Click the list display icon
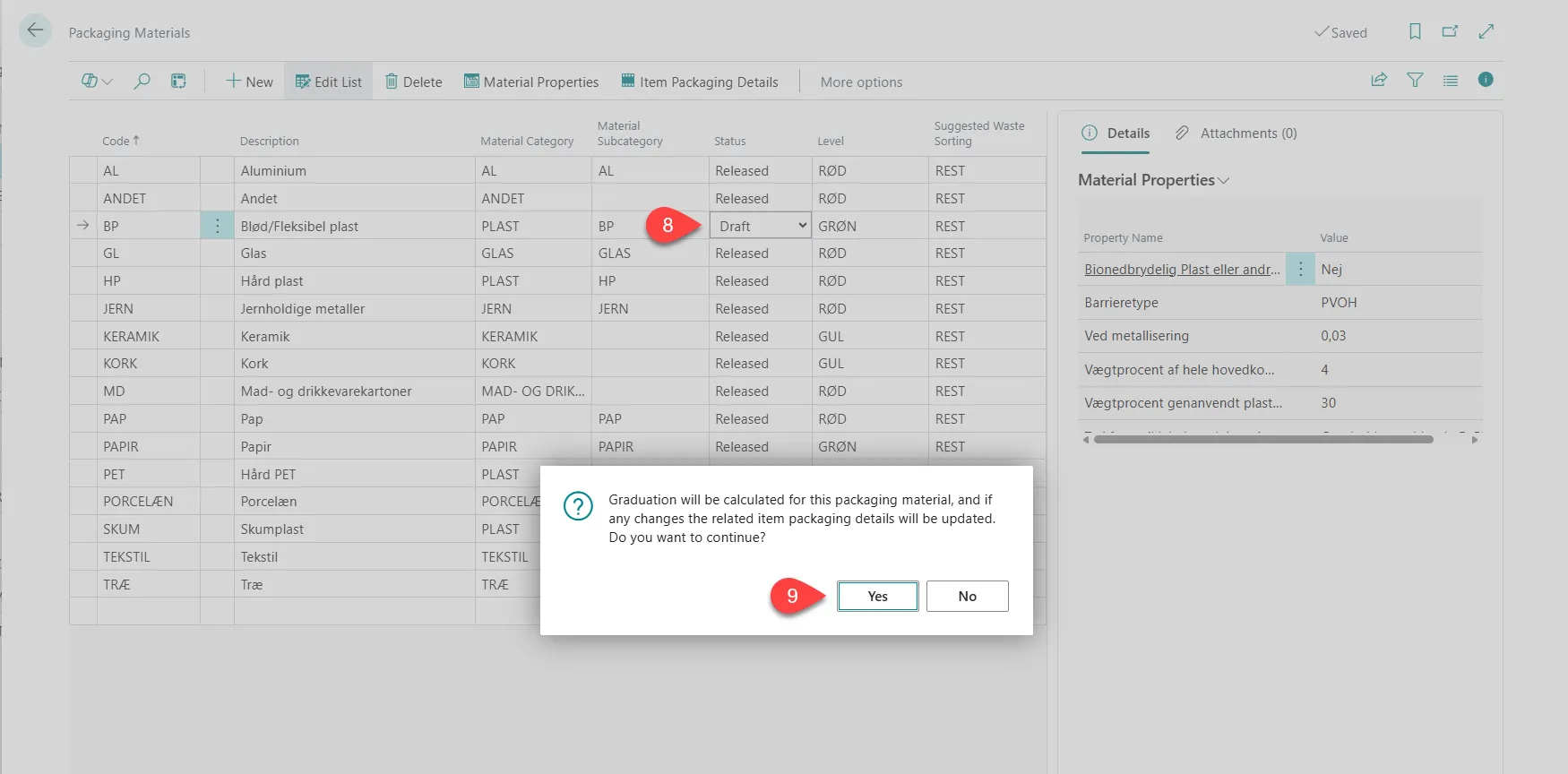The height and width of the screenshot is (774, 1568). [x=1451, y=81]
